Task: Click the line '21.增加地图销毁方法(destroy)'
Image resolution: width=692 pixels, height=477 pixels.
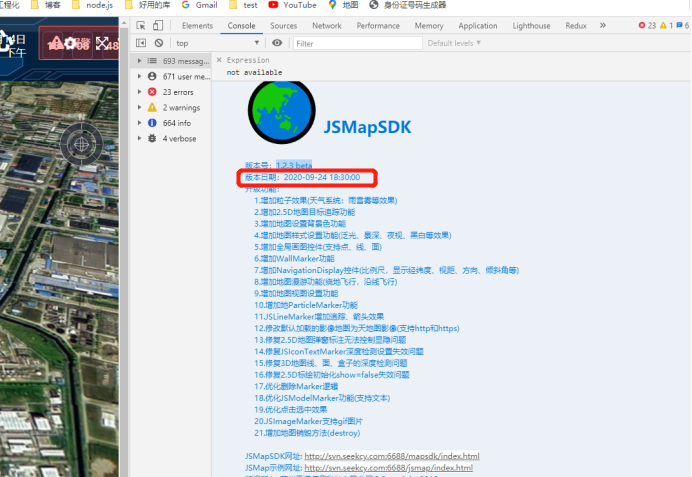Action: tap(307, 433)
